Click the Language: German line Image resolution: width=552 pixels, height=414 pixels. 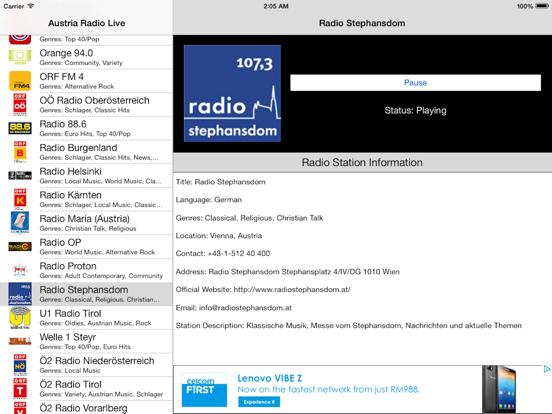pos(209,200)
